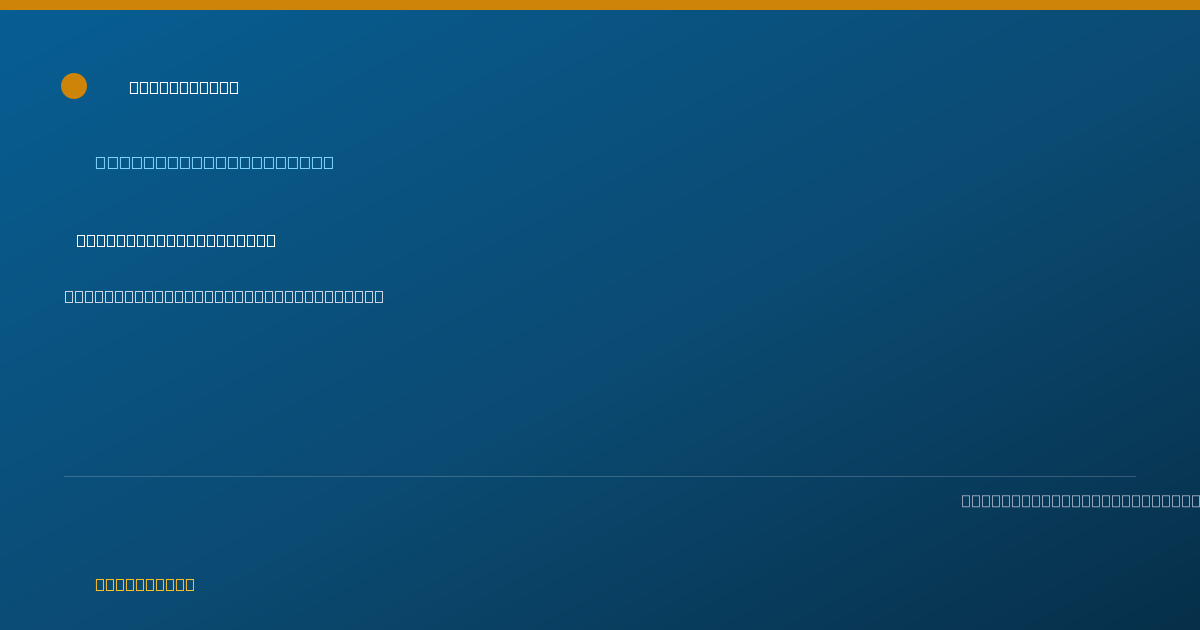Click the first glyph of the light blue heading
The image size is (1200, 630).
(100, 162)
